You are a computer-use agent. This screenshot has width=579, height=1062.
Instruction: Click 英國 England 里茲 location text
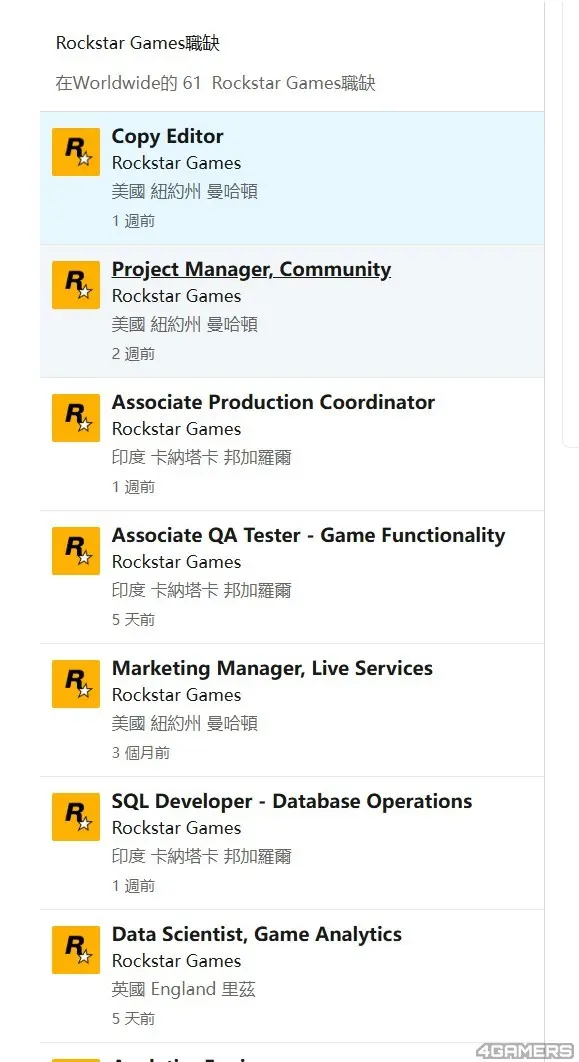[x=184, y=990]
